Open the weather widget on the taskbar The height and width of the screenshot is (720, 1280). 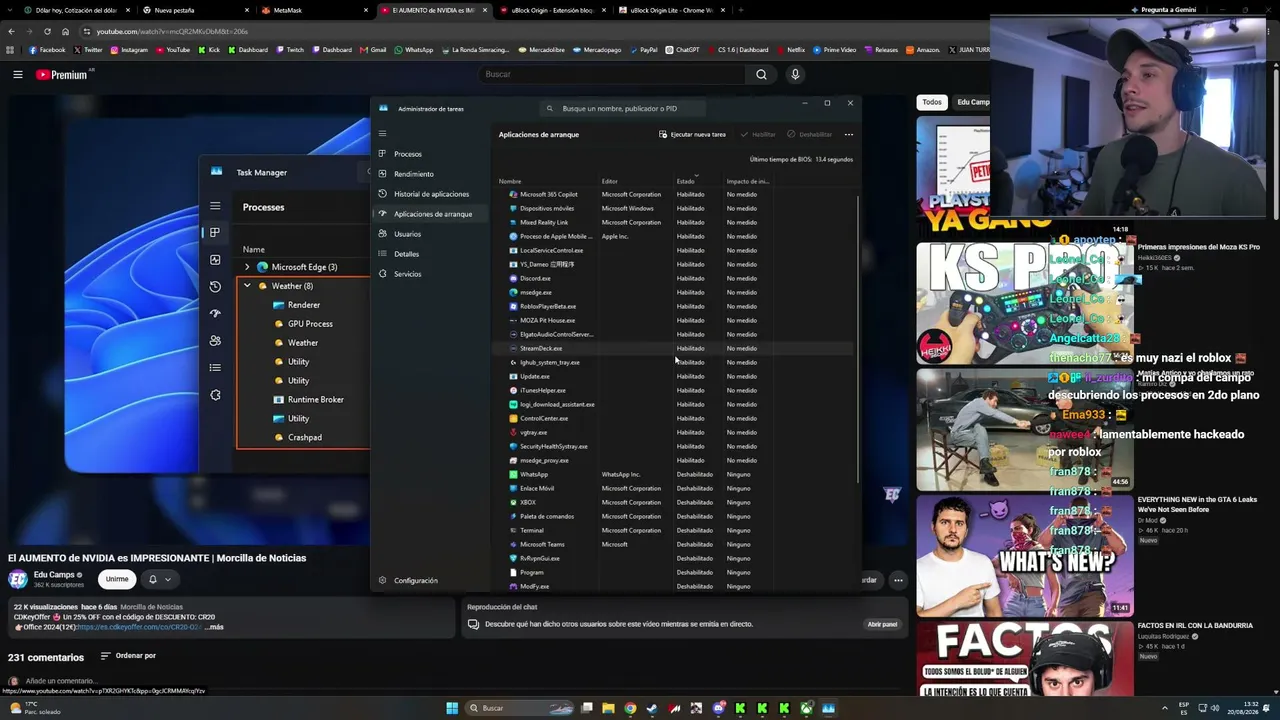[36, 708]
